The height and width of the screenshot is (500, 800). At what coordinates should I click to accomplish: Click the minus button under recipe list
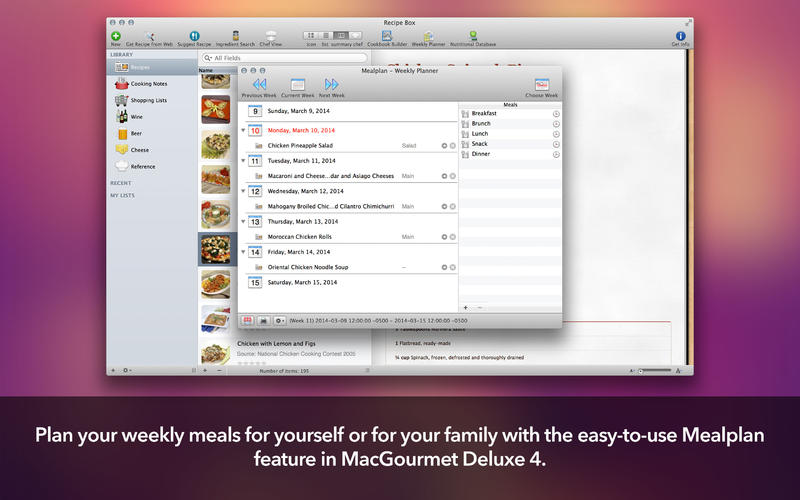tap(219, 370)
